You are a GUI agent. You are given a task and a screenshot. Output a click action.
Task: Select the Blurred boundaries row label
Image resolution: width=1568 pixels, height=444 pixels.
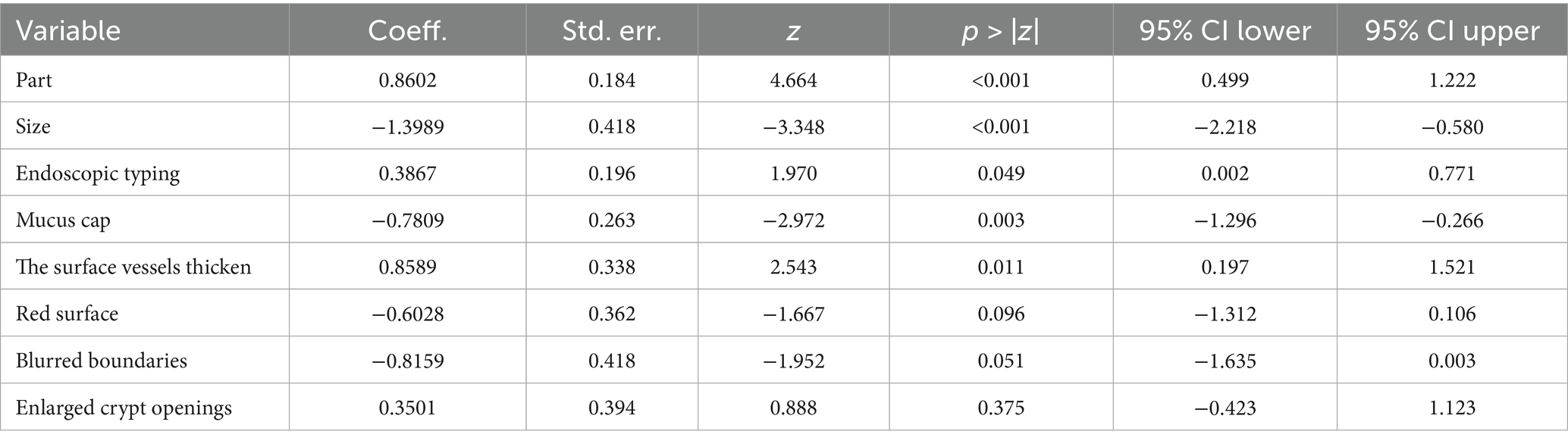pos(102,361)
